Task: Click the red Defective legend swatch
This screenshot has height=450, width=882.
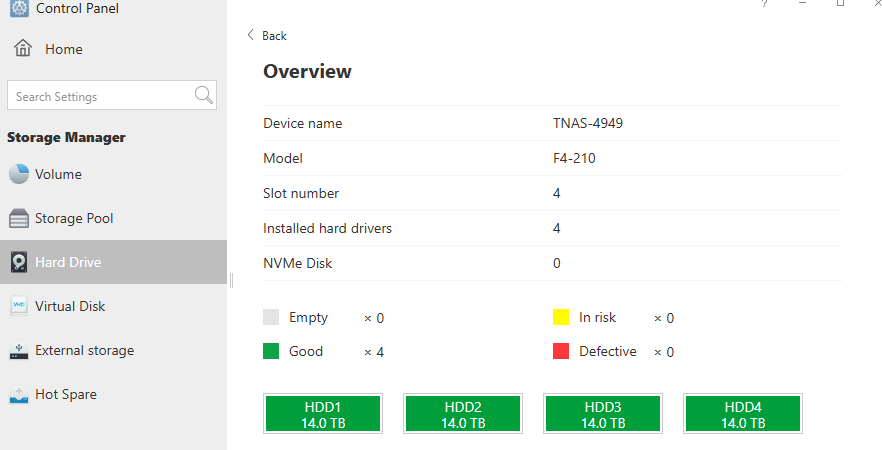Action: point(561,351)
